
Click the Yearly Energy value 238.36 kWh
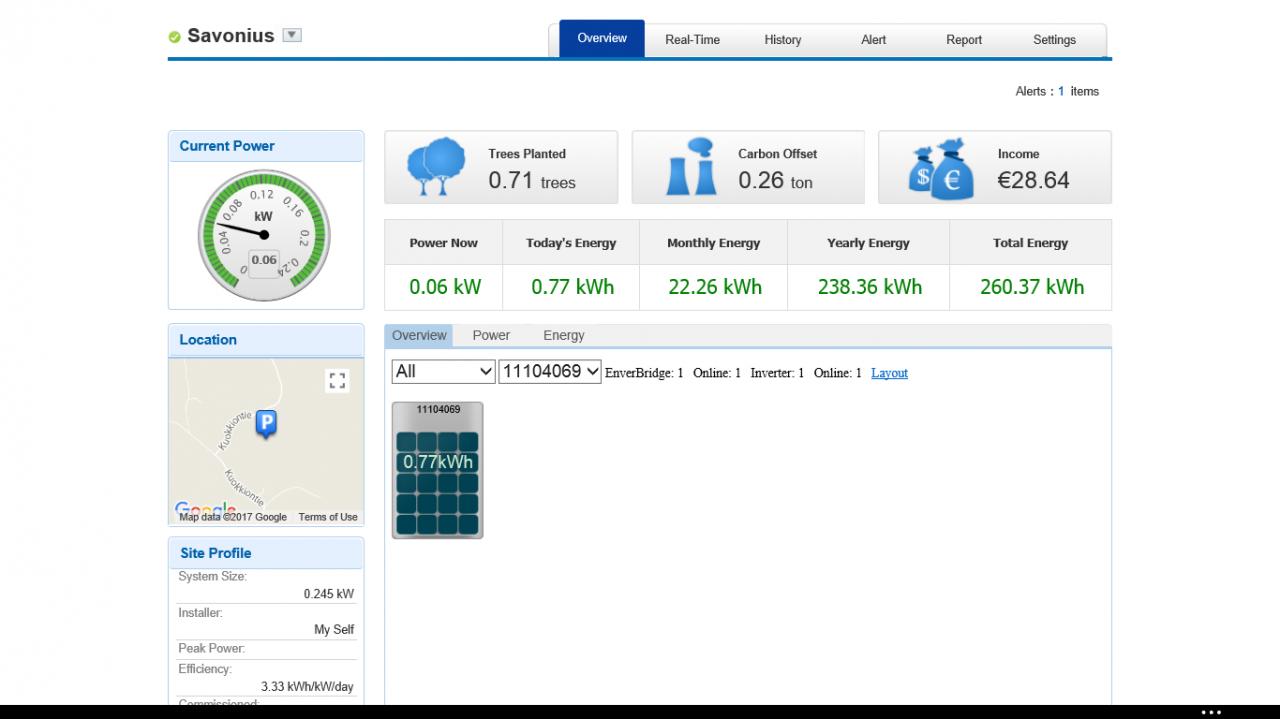870,287
